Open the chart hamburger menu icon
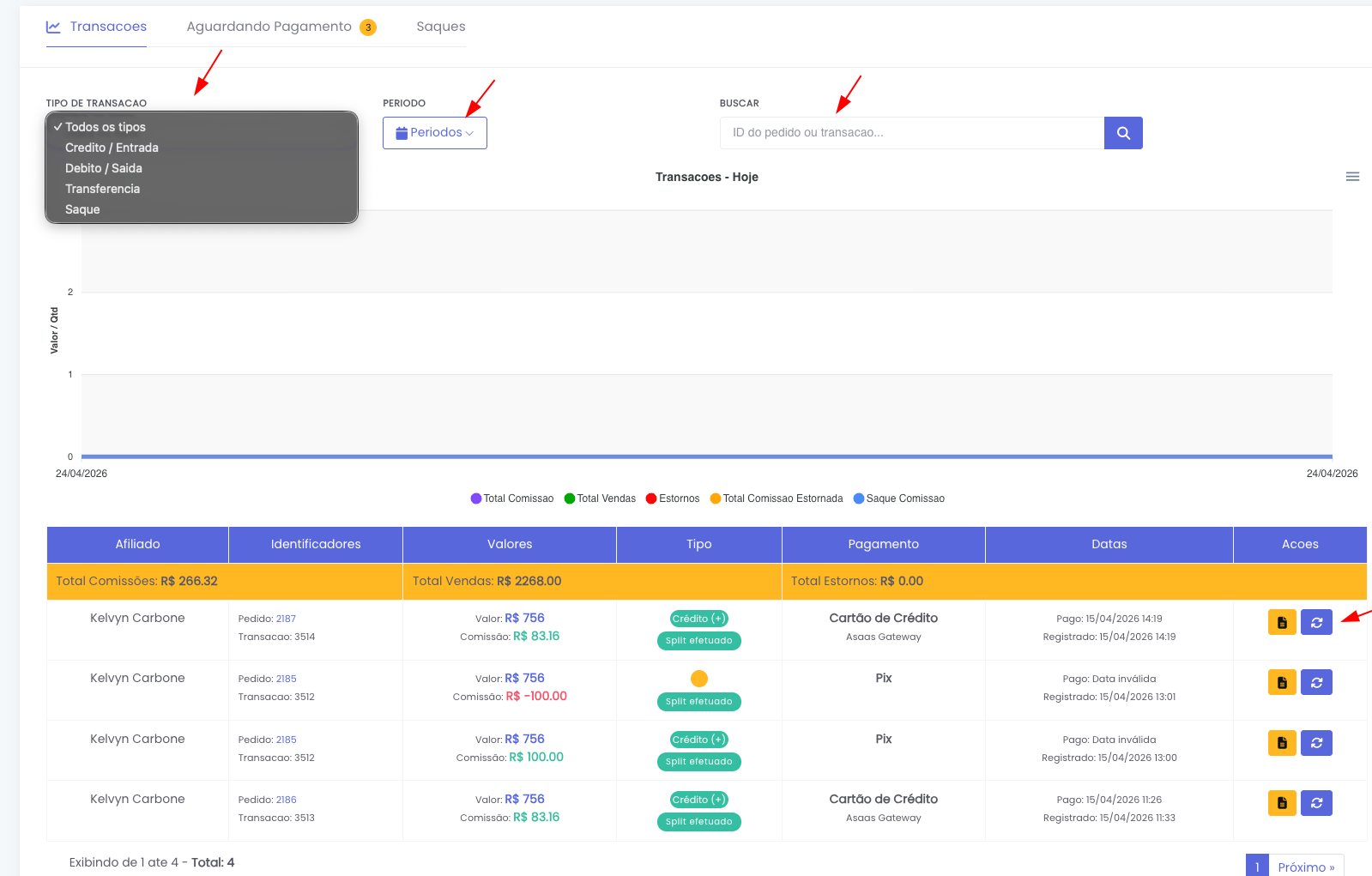Screen dimensions: 1372x876 tap(1352, 177)
